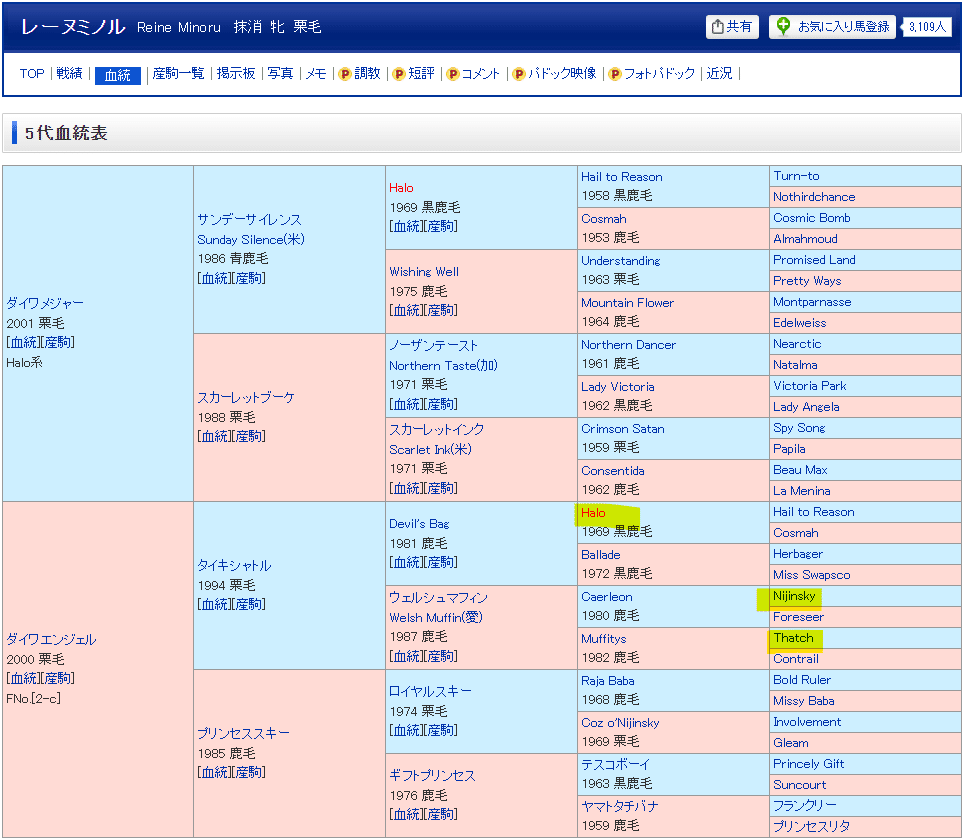
Task: Open the コメント tab
Action: (481, 74)
